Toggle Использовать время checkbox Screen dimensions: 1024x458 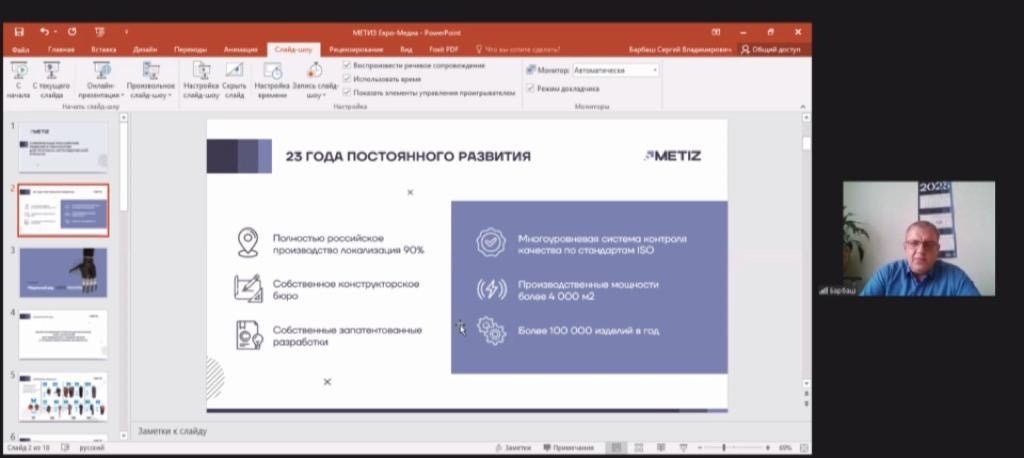347,78
